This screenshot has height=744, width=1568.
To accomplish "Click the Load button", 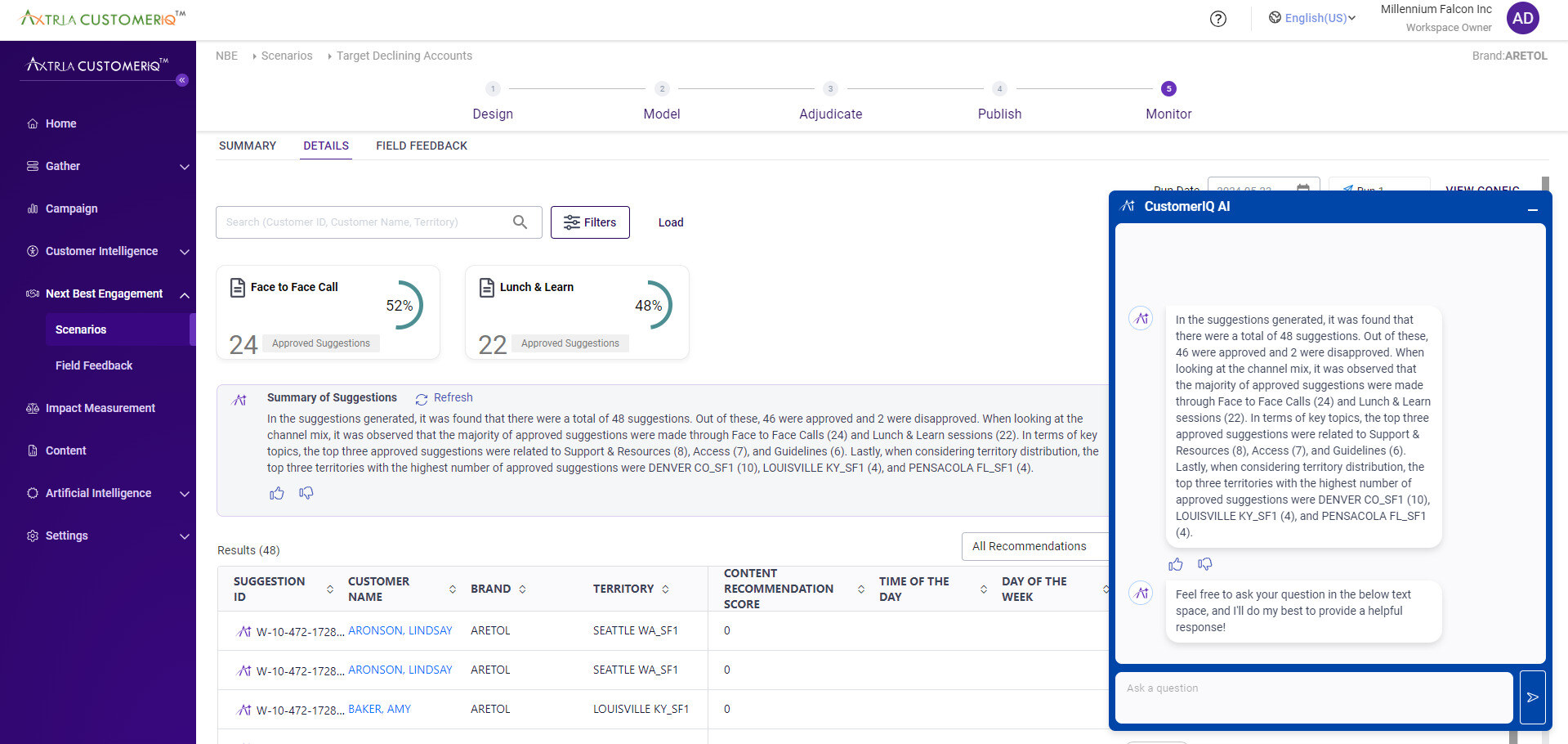I will coord(670,222).
